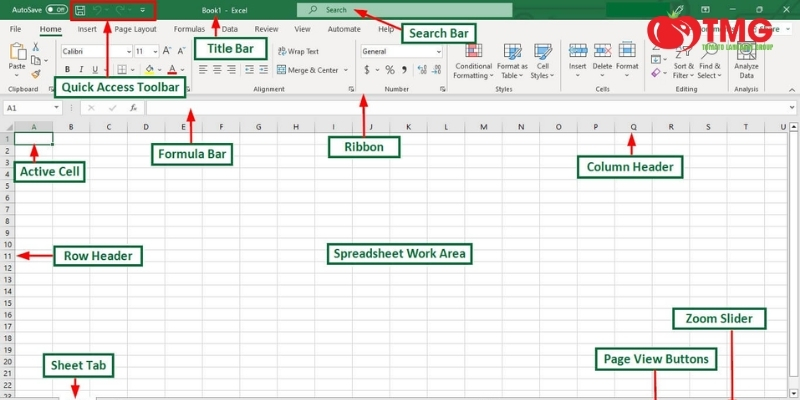Click the Save icon in Quick Access Toolbar
The width and height of the screenshot is (800, 400).
pyautogui.click(x=81, y=10)
